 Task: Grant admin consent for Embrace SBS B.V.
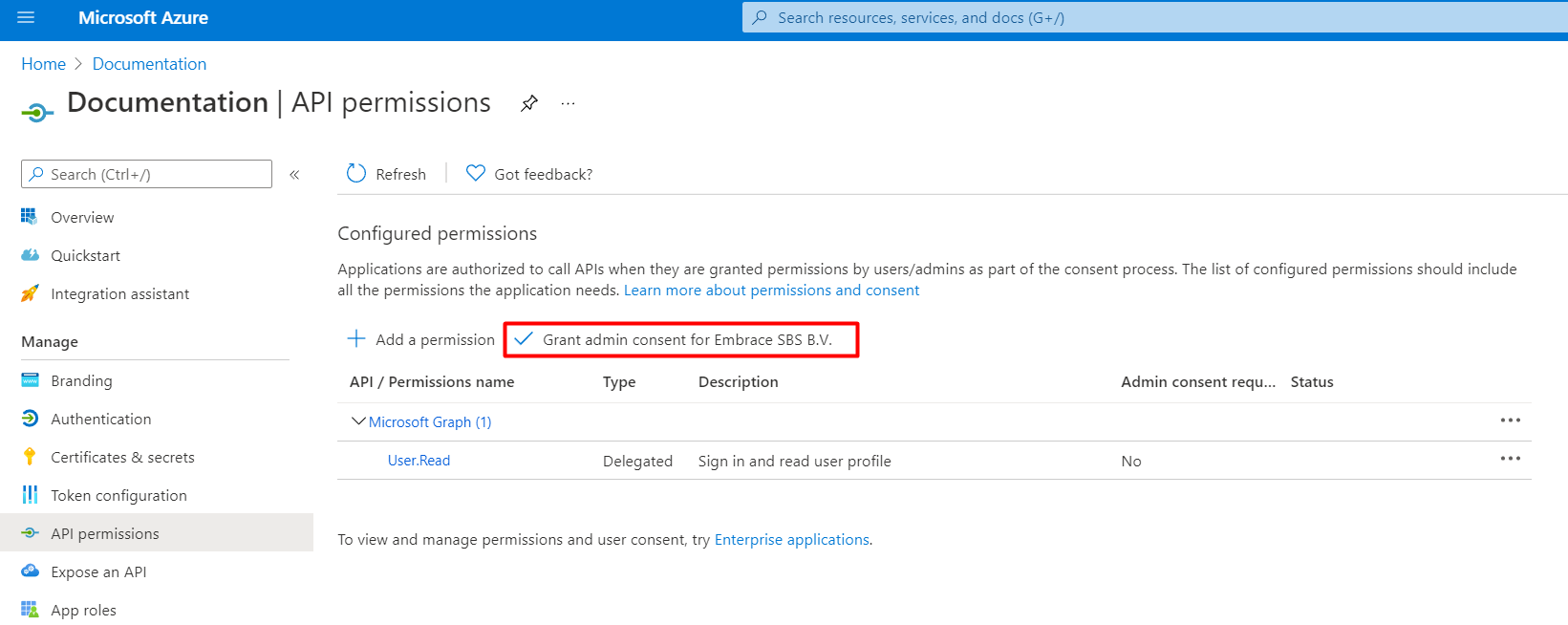click(681, 339)
